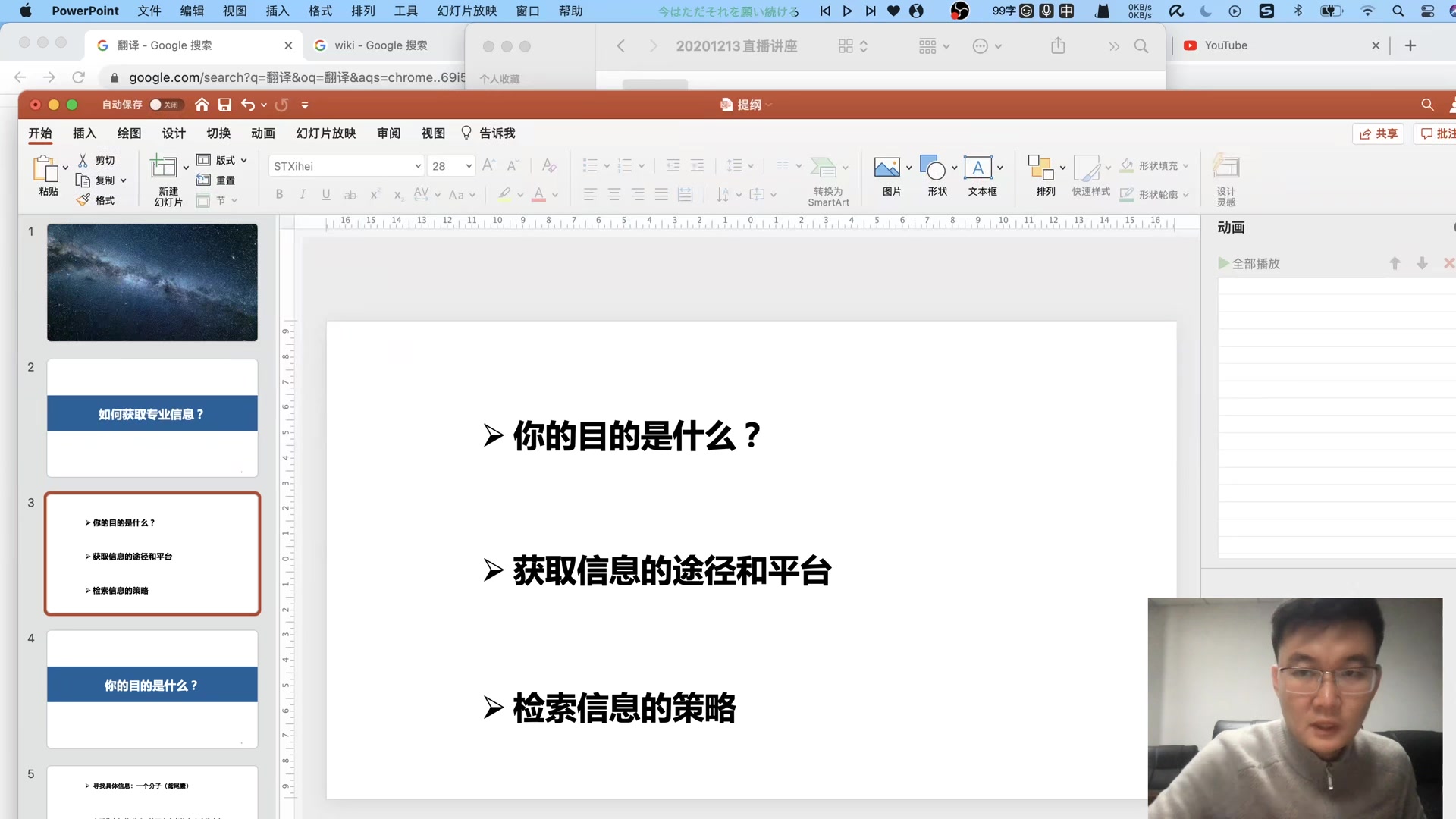Viewport: 1456px width, 819px height.
Task: Switch to the 插入 ribbon tab
Action: pyautogui.click(x=84, y=133)
